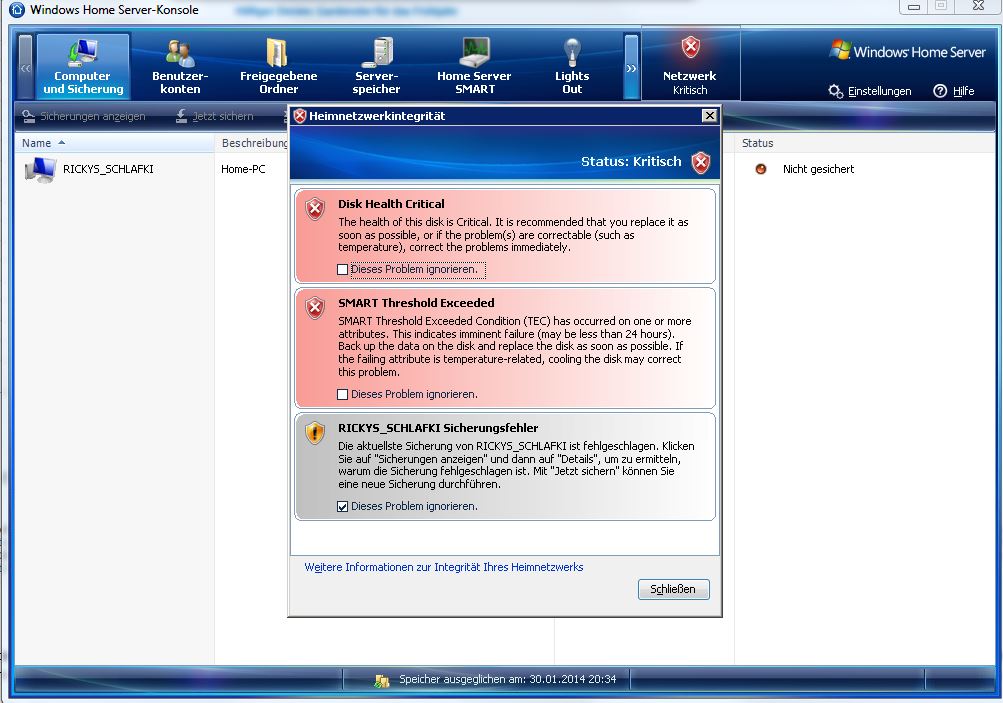Uncheck ignore for RICKYS_SCHLAFKI Sicherungsfehler
This screenshot has width=1003, height=703.
click(x=342, y=506)
